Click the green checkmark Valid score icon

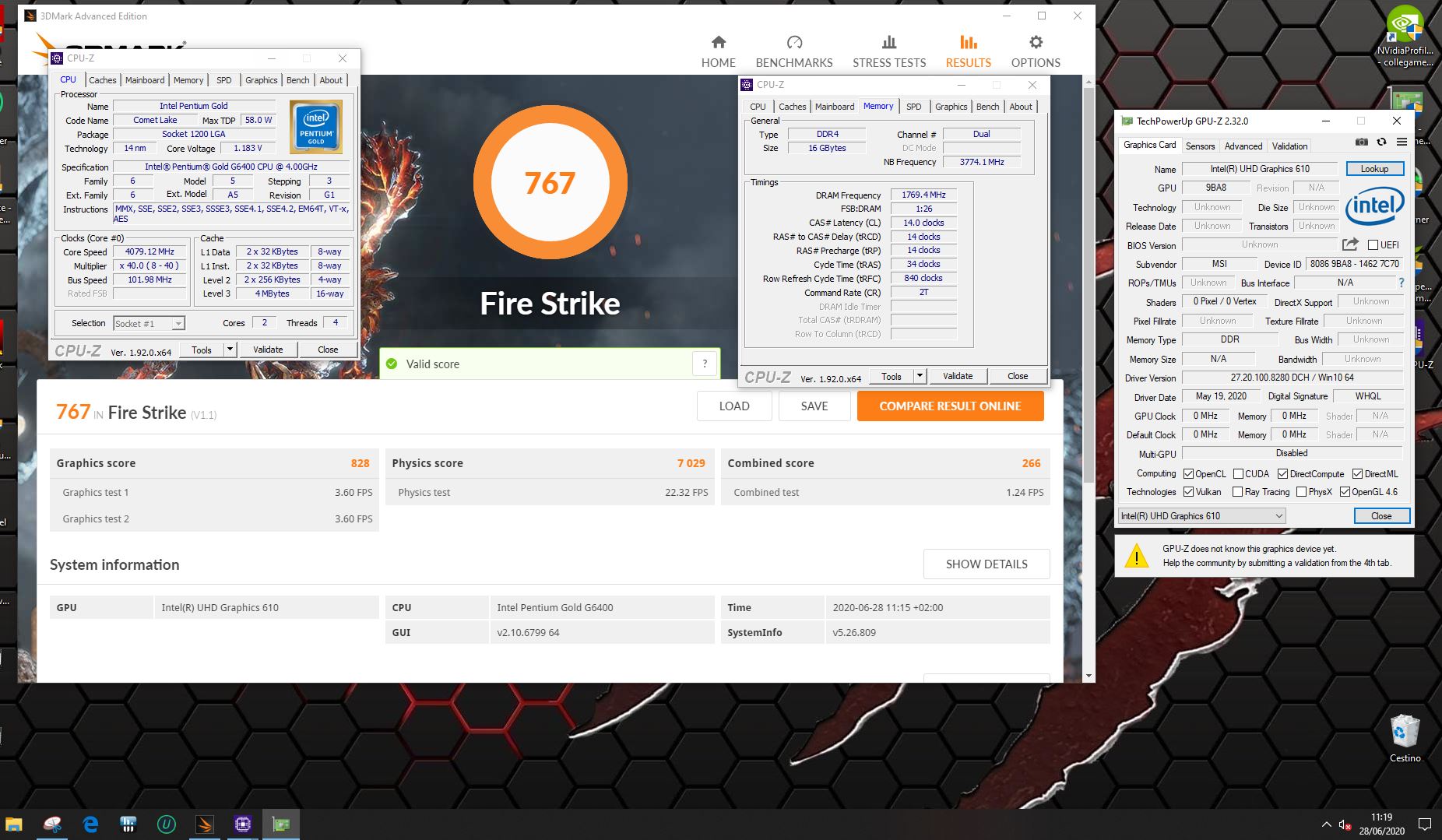click(x=392, y=364)
